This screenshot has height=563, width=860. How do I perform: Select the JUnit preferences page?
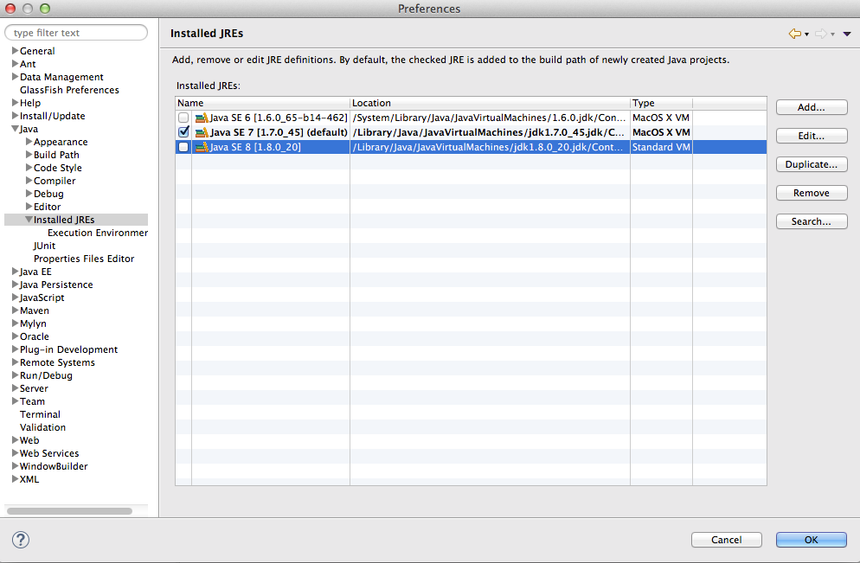pos(44,246)
